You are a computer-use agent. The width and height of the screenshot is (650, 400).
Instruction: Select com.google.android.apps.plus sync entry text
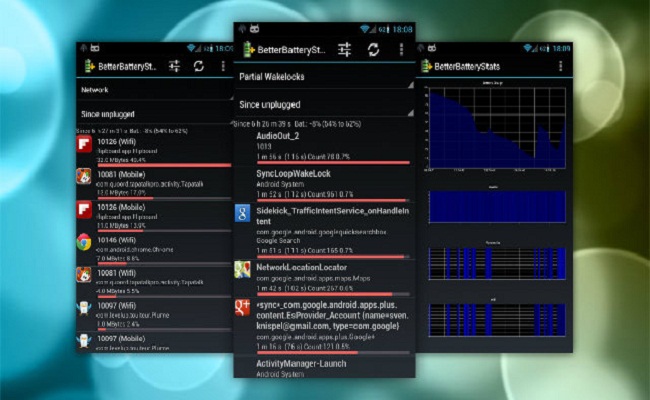pyautogui.click(x=332, y=315)
